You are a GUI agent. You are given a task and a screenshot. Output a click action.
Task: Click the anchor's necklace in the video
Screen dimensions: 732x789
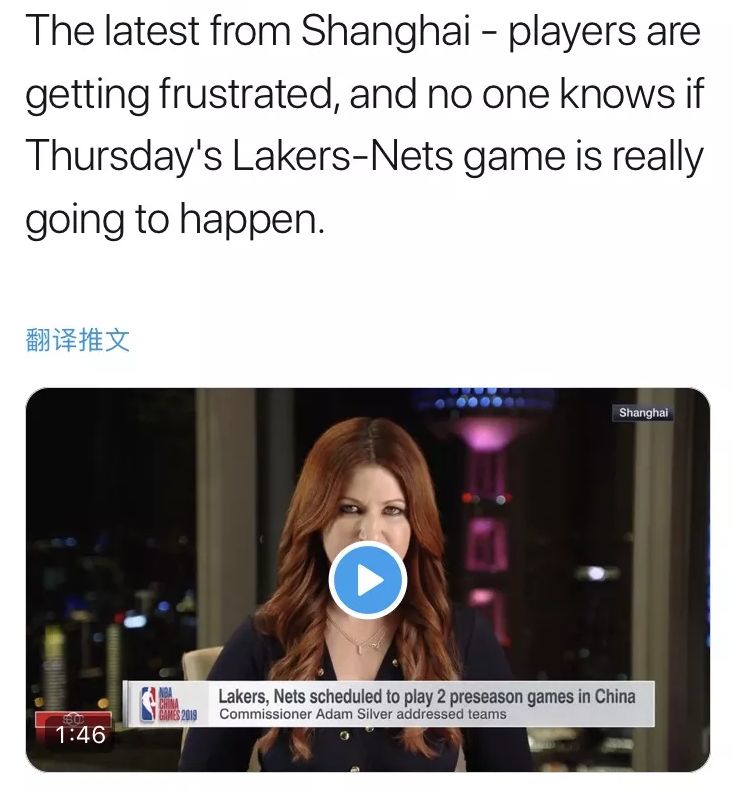(x=359, y=640)
